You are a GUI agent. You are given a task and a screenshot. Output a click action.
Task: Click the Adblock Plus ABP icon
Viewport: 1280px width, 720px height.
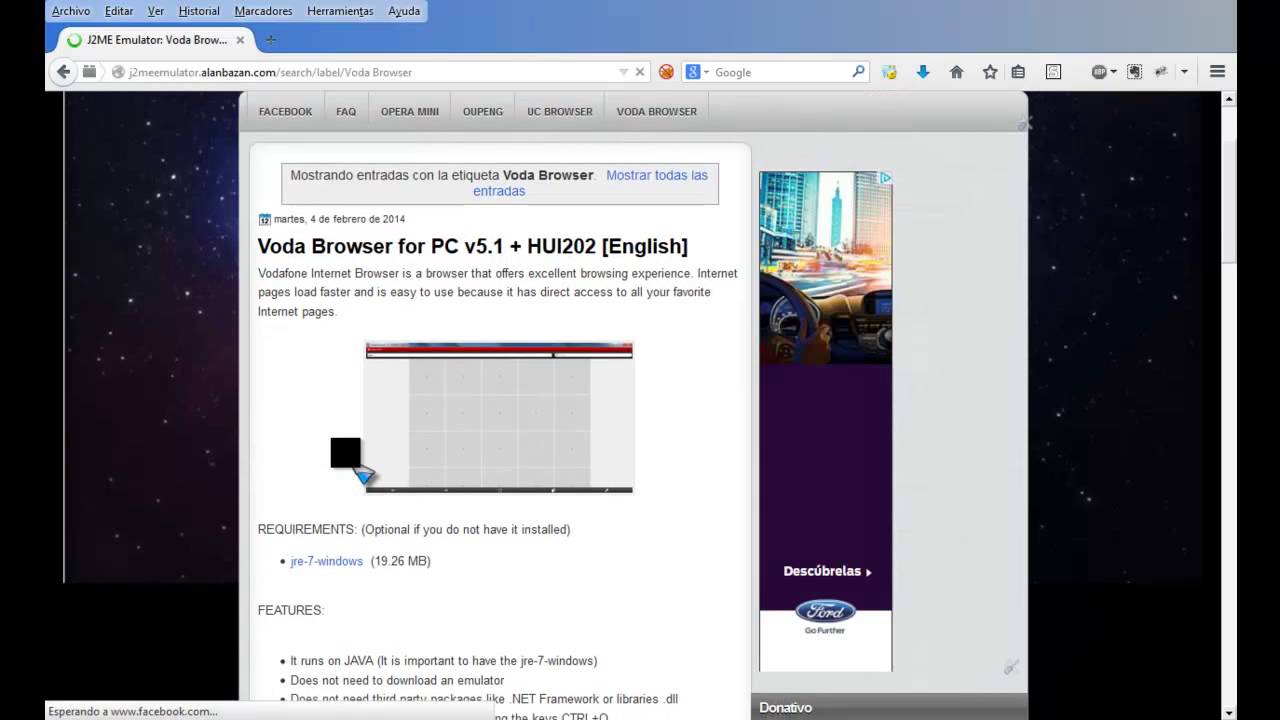(1099, 72)
